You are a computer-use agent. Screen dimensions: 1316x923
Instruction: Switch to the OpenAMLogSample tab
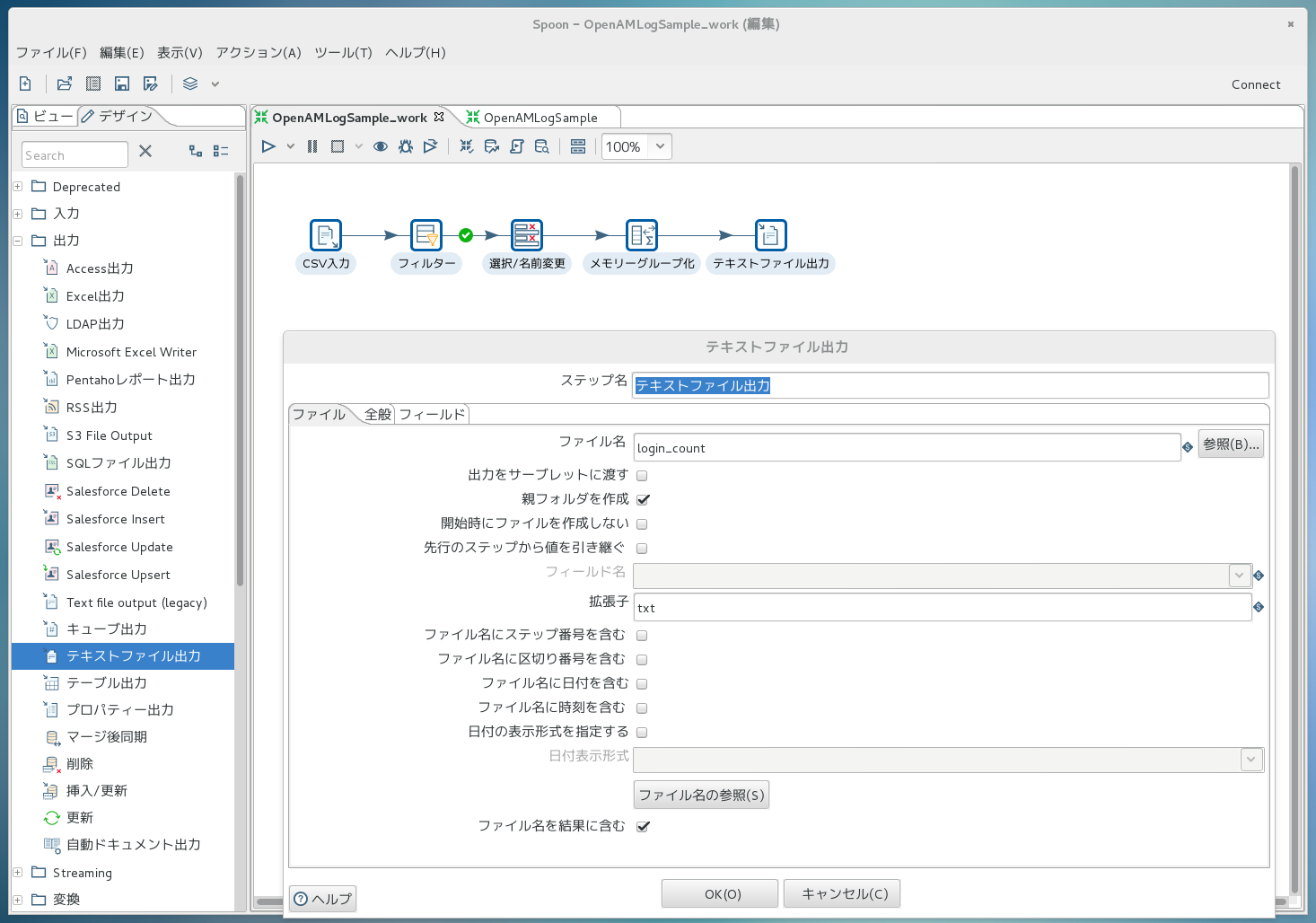click(x=540, y=118)
